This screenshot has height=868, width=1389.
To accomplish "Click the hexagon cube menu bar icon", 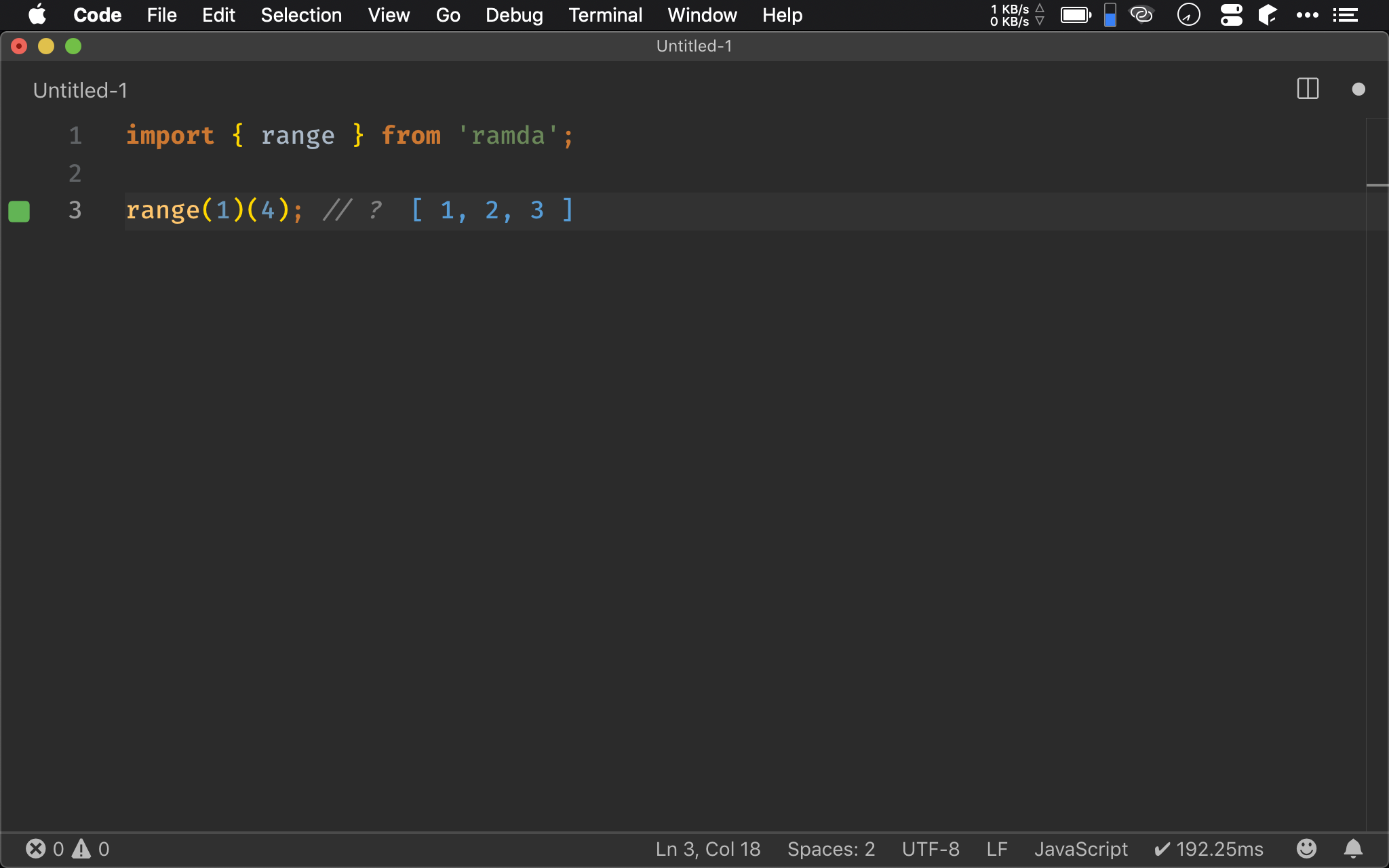I will 1268,14.
